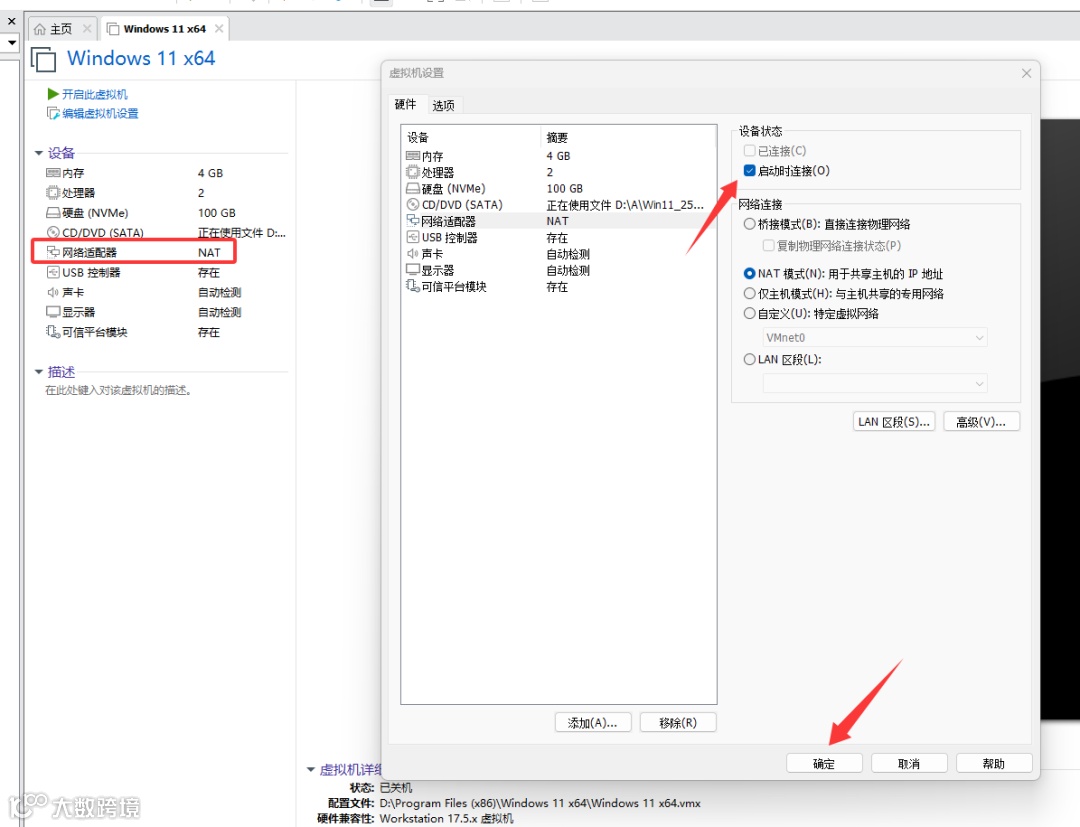Open the VMnet0 dropdown

click(x=875, y=337)
